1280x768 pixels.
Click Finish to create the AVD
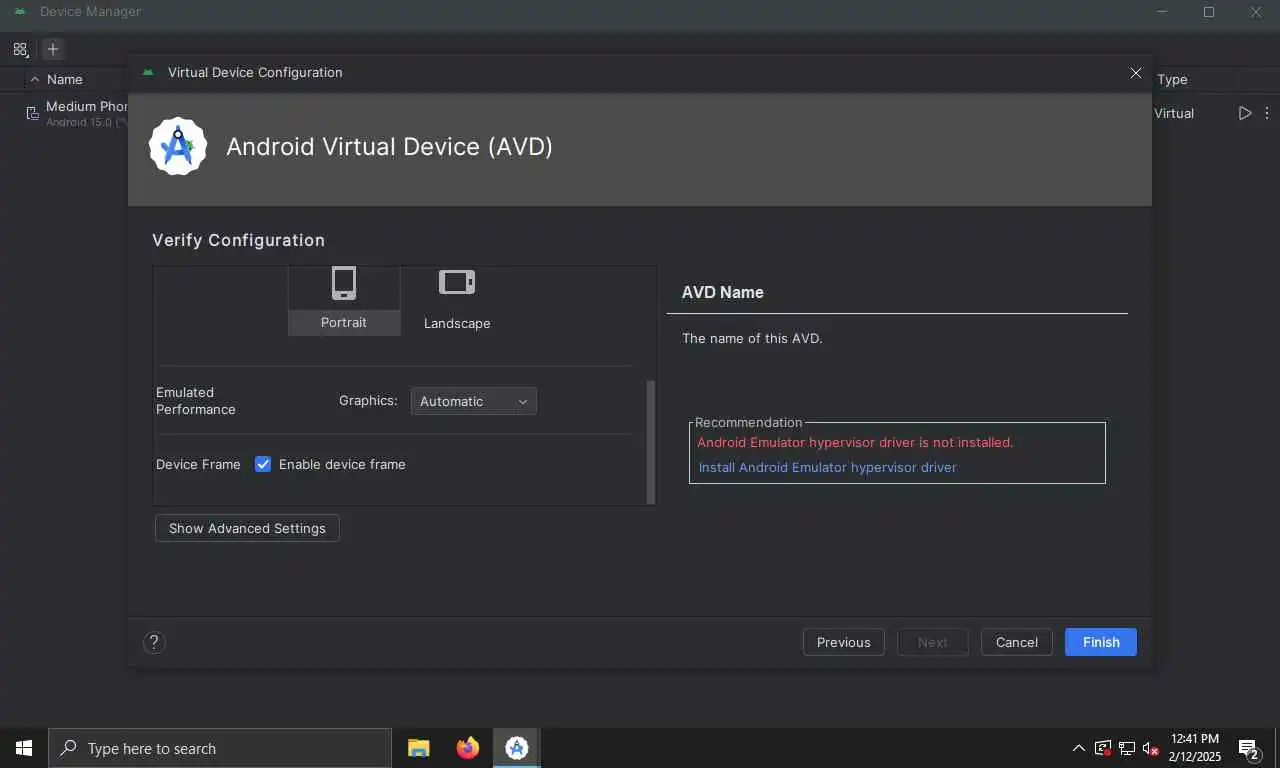tap(1100, 642)
